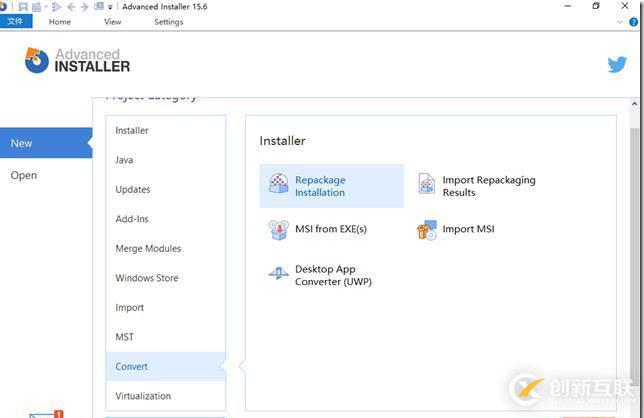Viewport: 644px width, 418px height.
Task: Switch to the Settings ribbon tab
Action: [x=168, y=22]
